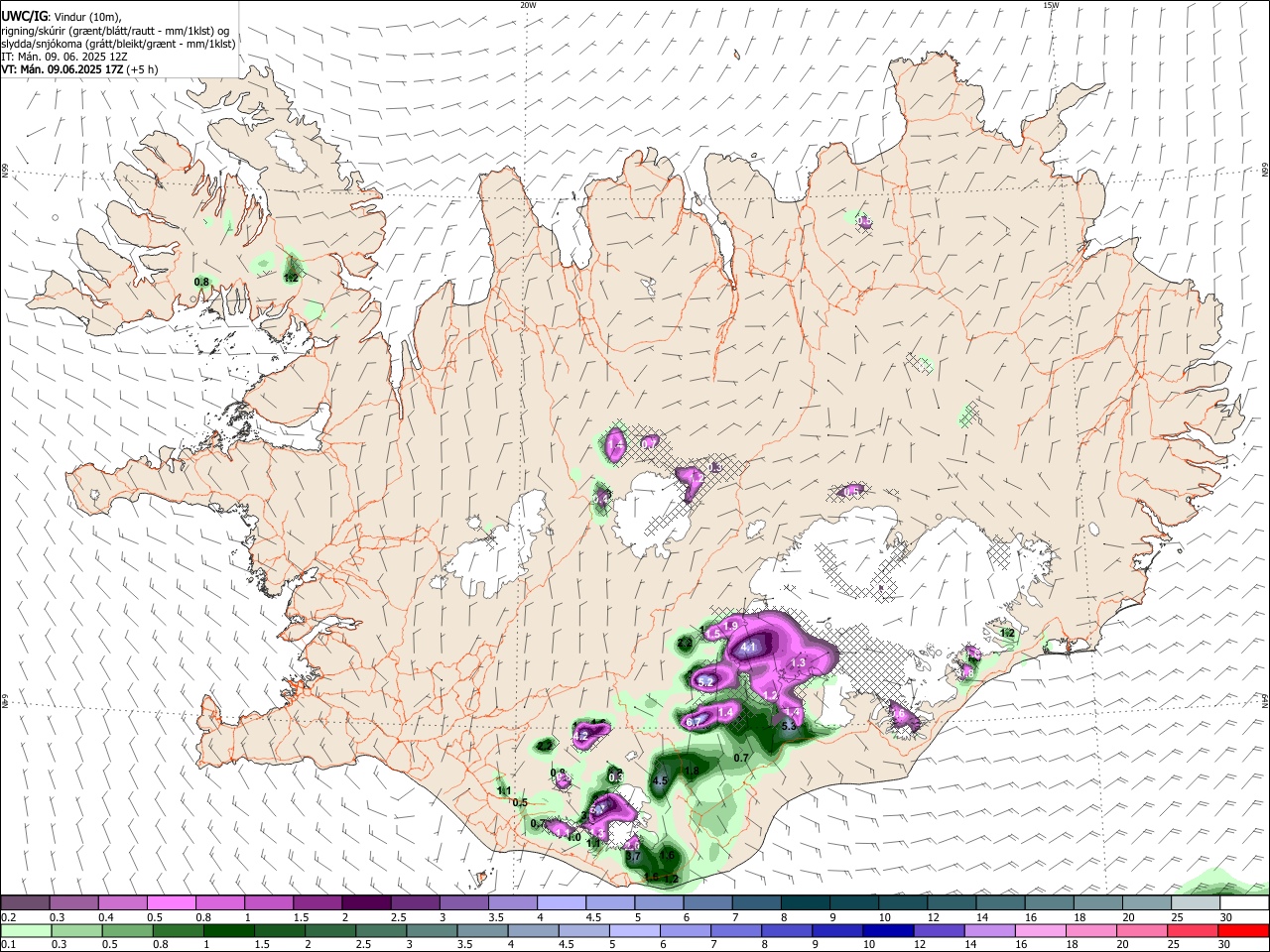Select the palest green swatch at bottom-row 0.1
The image size is (1270, 952).
26,930
